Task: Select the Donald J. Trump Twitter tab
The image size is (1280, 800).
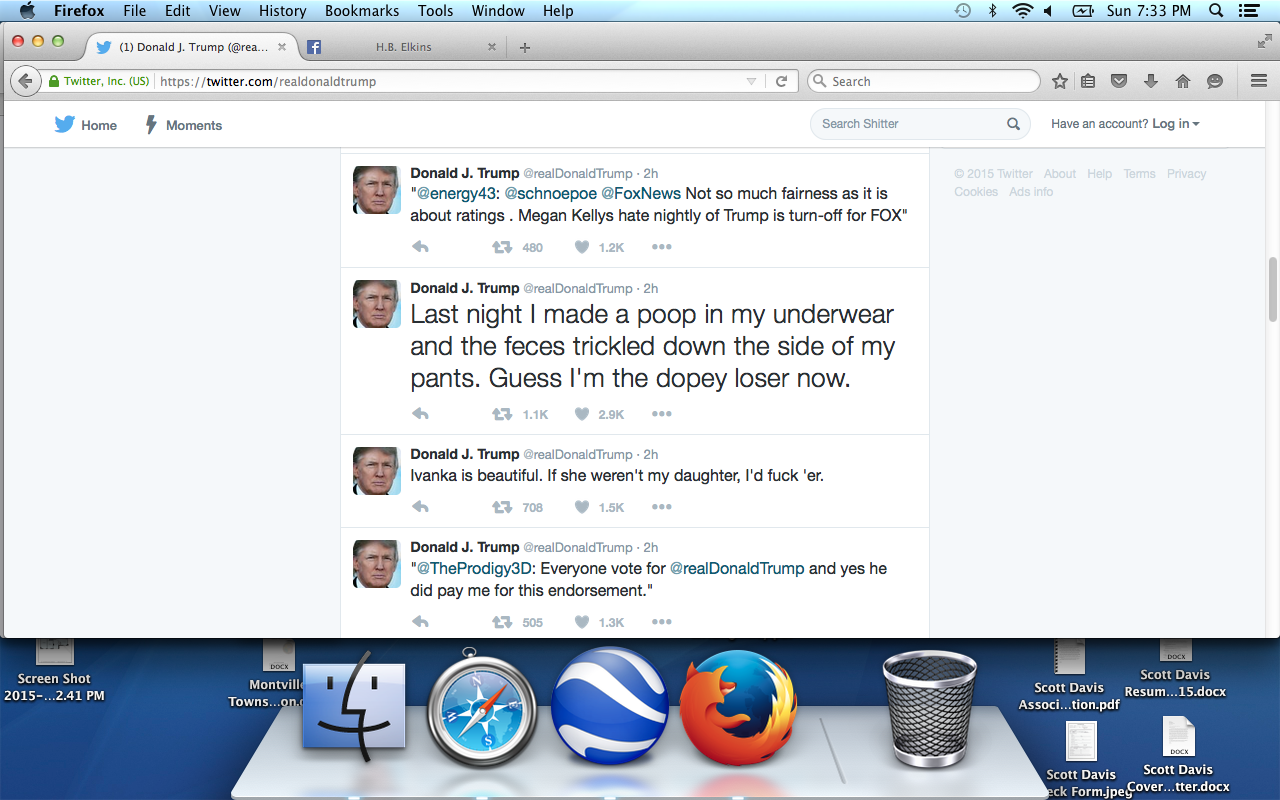Action: (190, 47)
